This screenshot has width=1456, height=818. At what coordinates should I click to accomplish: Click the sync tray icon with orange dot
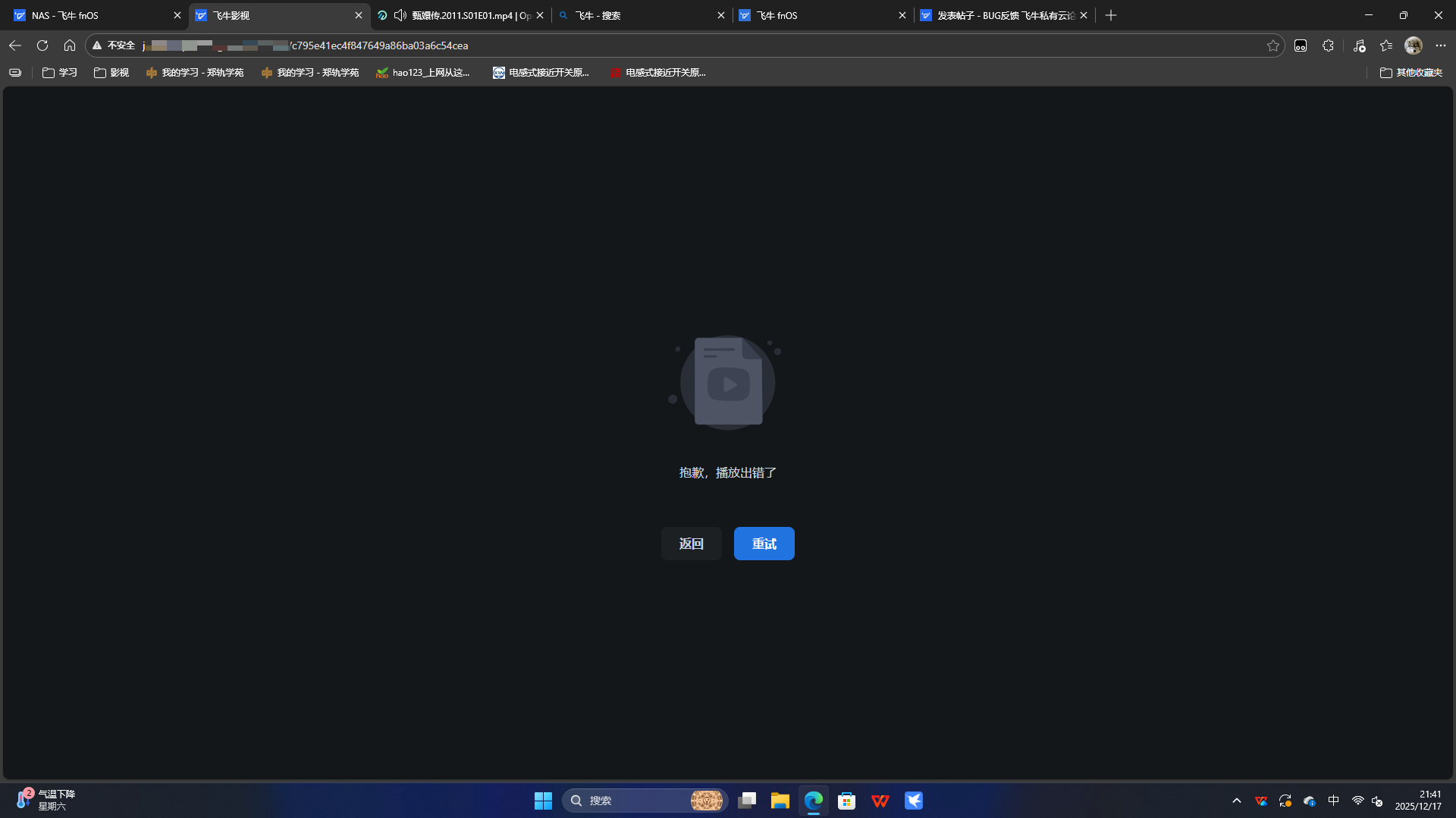(x=1285, y=801)
